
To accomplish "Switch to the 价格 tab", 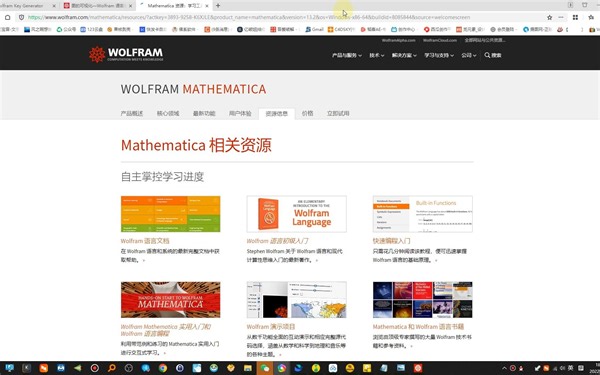I will (307, 113).
